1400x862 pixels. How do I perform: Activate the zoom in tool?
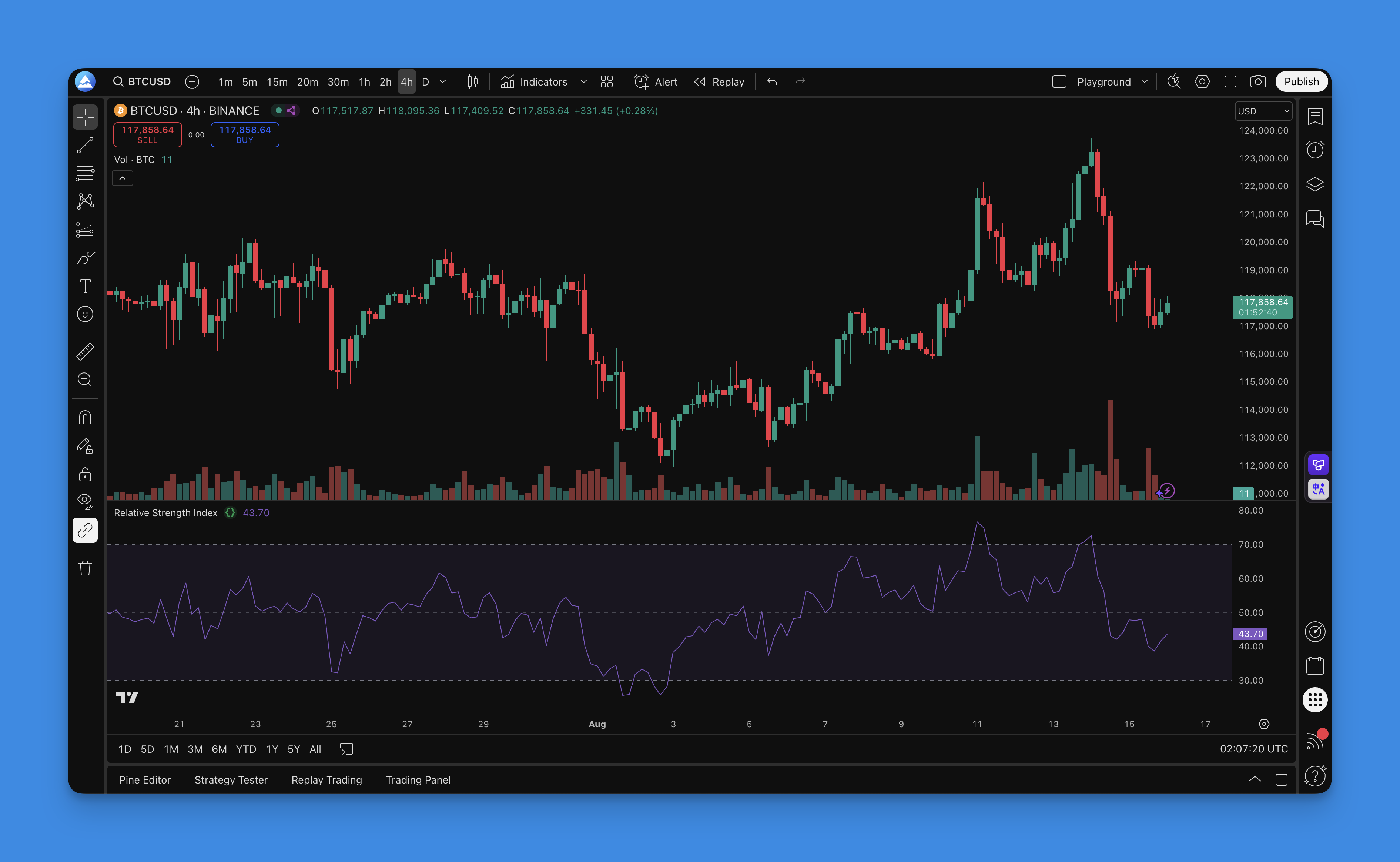[85, 380]
